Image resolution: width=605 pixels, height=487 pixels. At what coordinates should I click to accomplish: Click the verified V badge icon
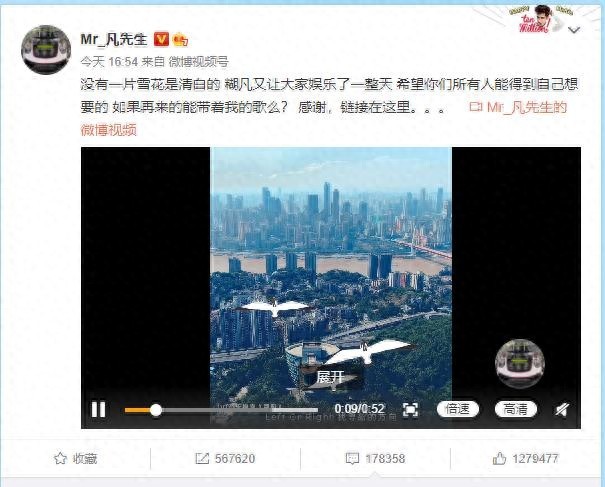click(161, 39)
